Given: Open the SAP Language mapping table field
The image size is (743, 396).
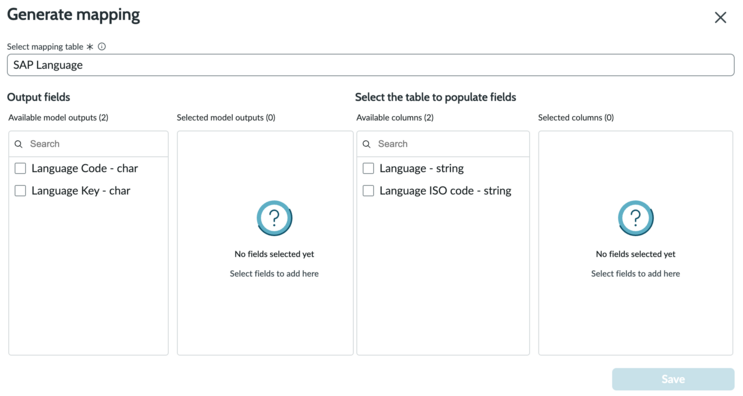Looking at the screenshot, I should point(371,65).
